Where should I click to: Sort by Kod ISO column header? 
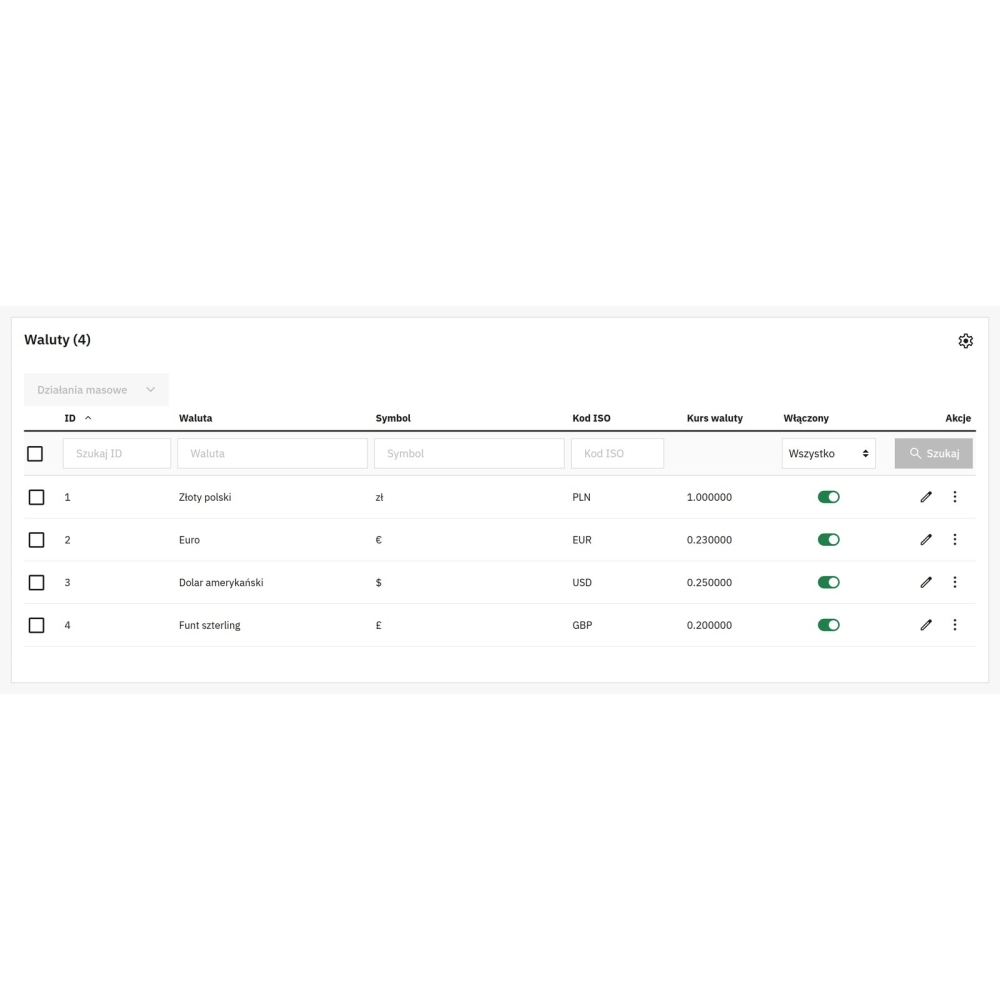click(x=591, y=418)
